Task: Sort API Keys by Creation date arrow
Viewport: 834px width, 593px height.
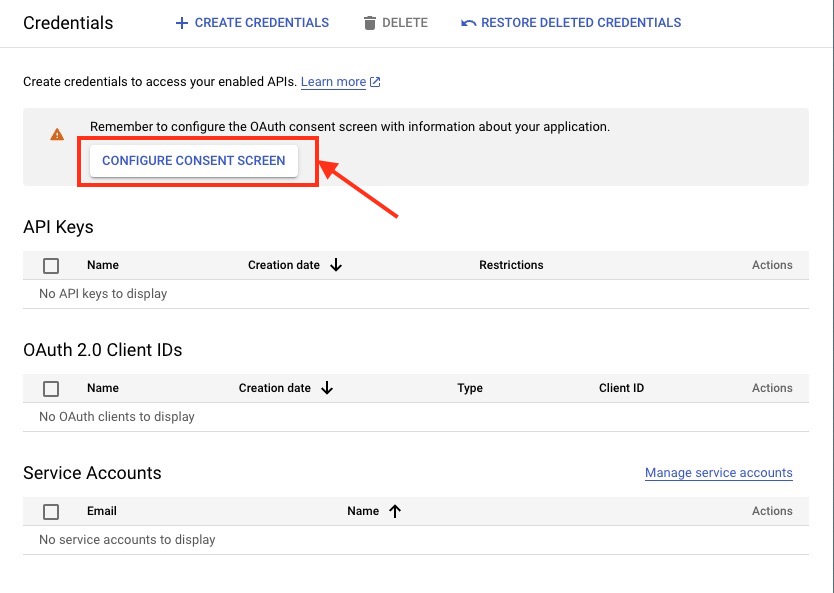Action: click(336, 265)
